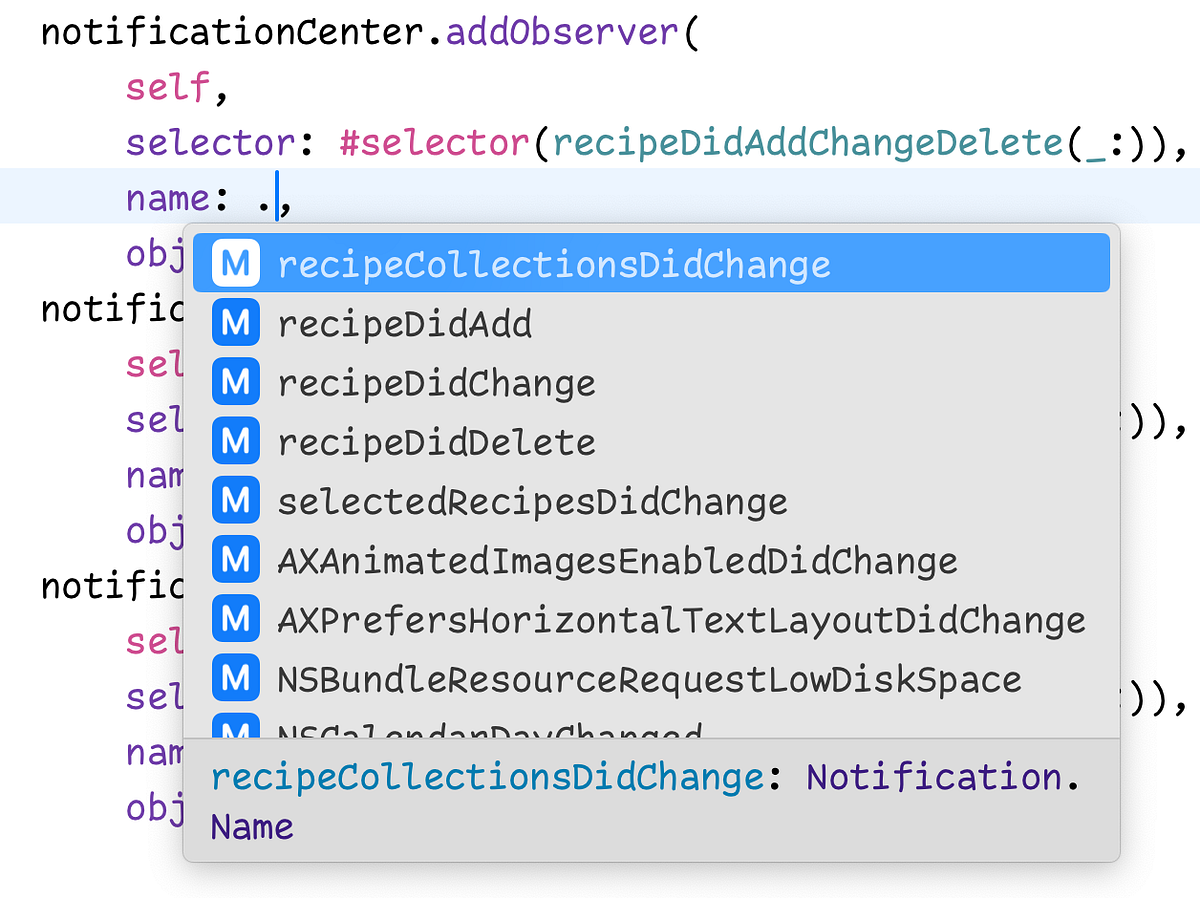Select the recipeDidDelete completion suggestion
This screenshot has height=898, width=1200.
(434, 440)
